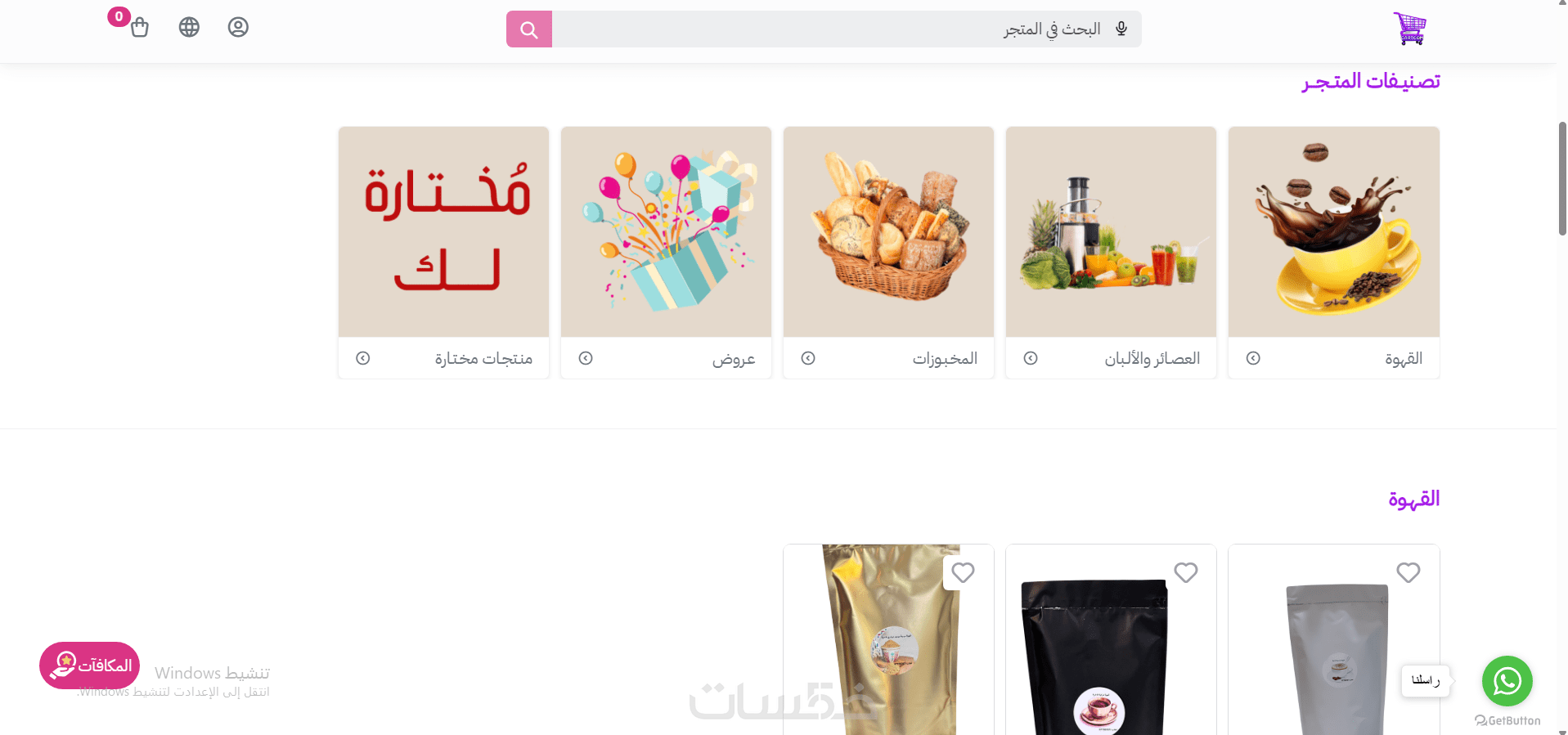Select the bread basket category image
Viewport: 1568px width, 735px height.
pos(888,231)
